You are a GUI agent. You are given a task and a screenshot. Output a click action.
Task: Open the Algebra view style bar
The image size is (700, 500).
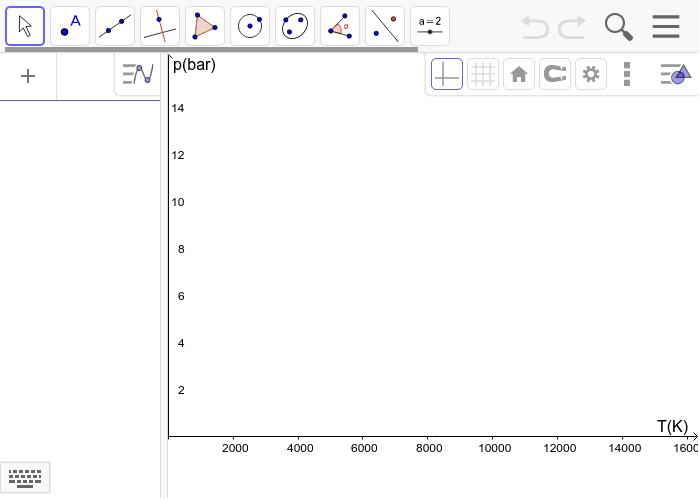(138, 74)
